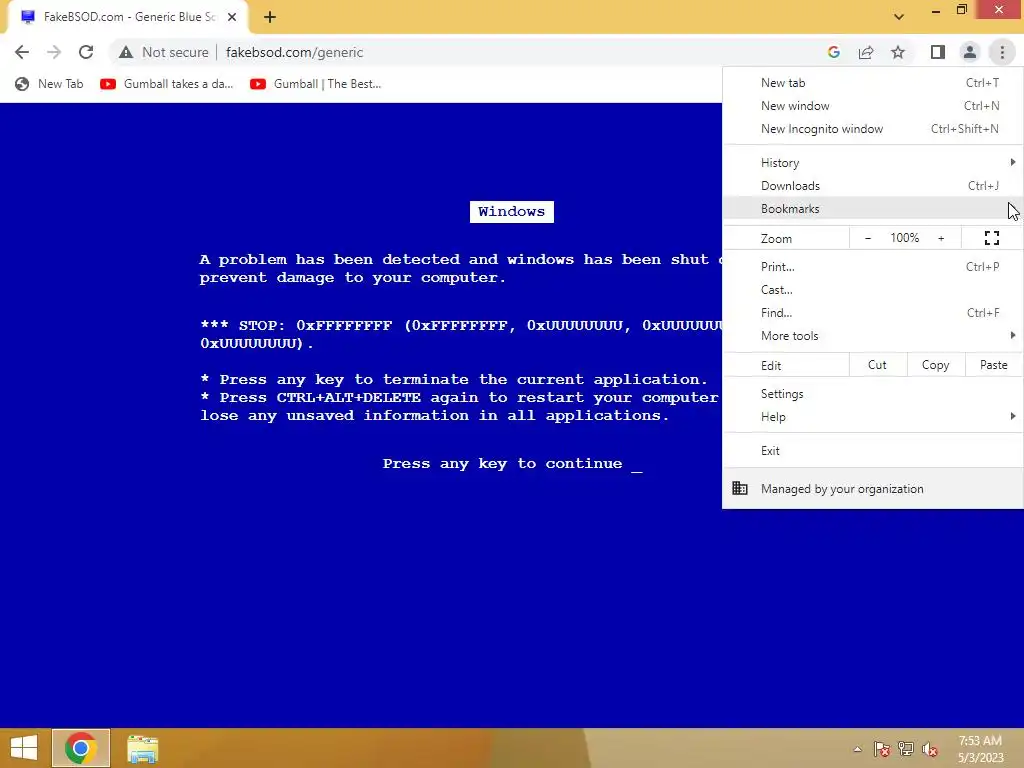Viewport: 1024px width, 768px height.
Task: Click the three-dot Chrome menu icon
Action: click(x=1002, y=52)
